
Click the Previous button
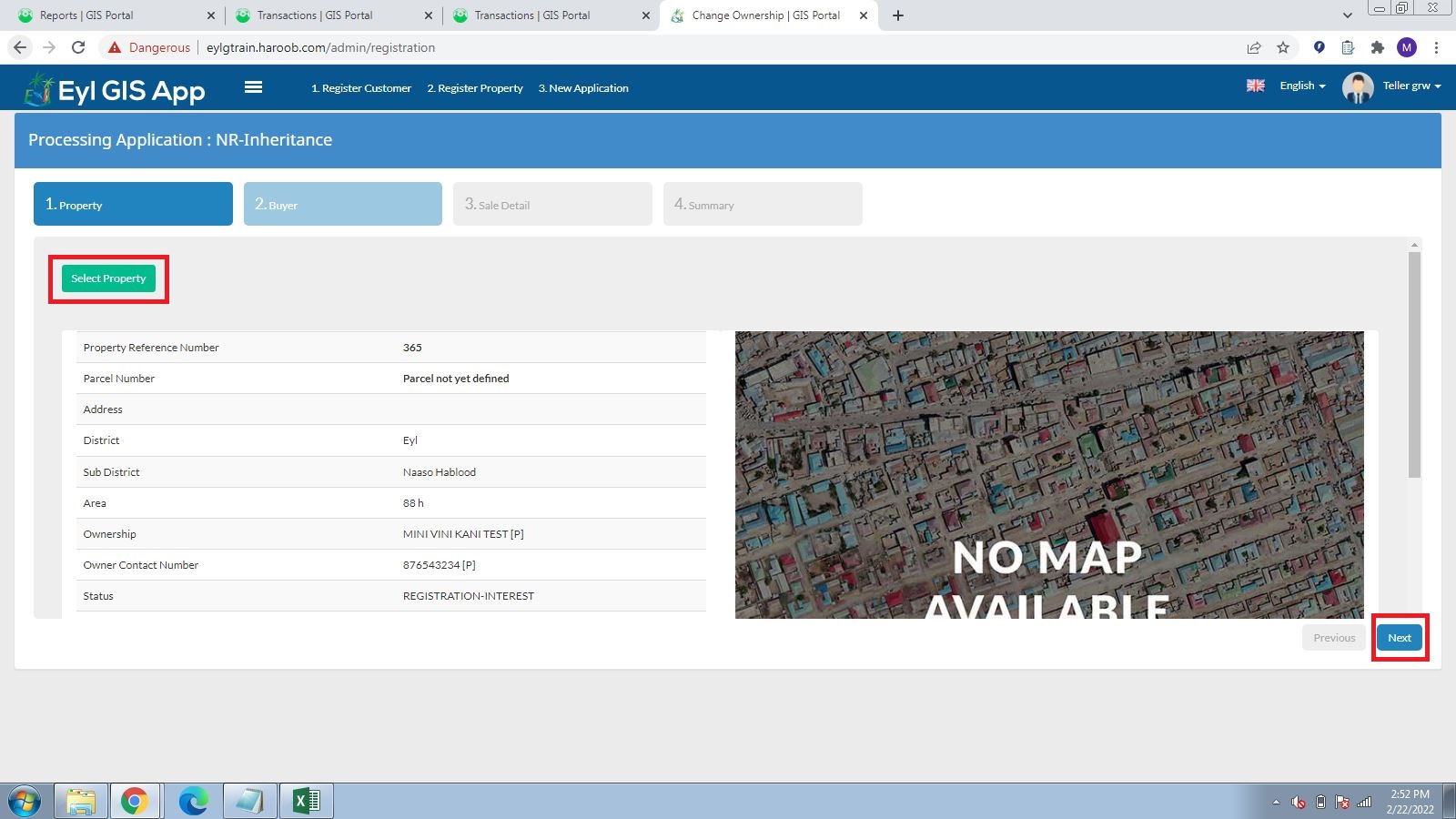point(1334,638)
